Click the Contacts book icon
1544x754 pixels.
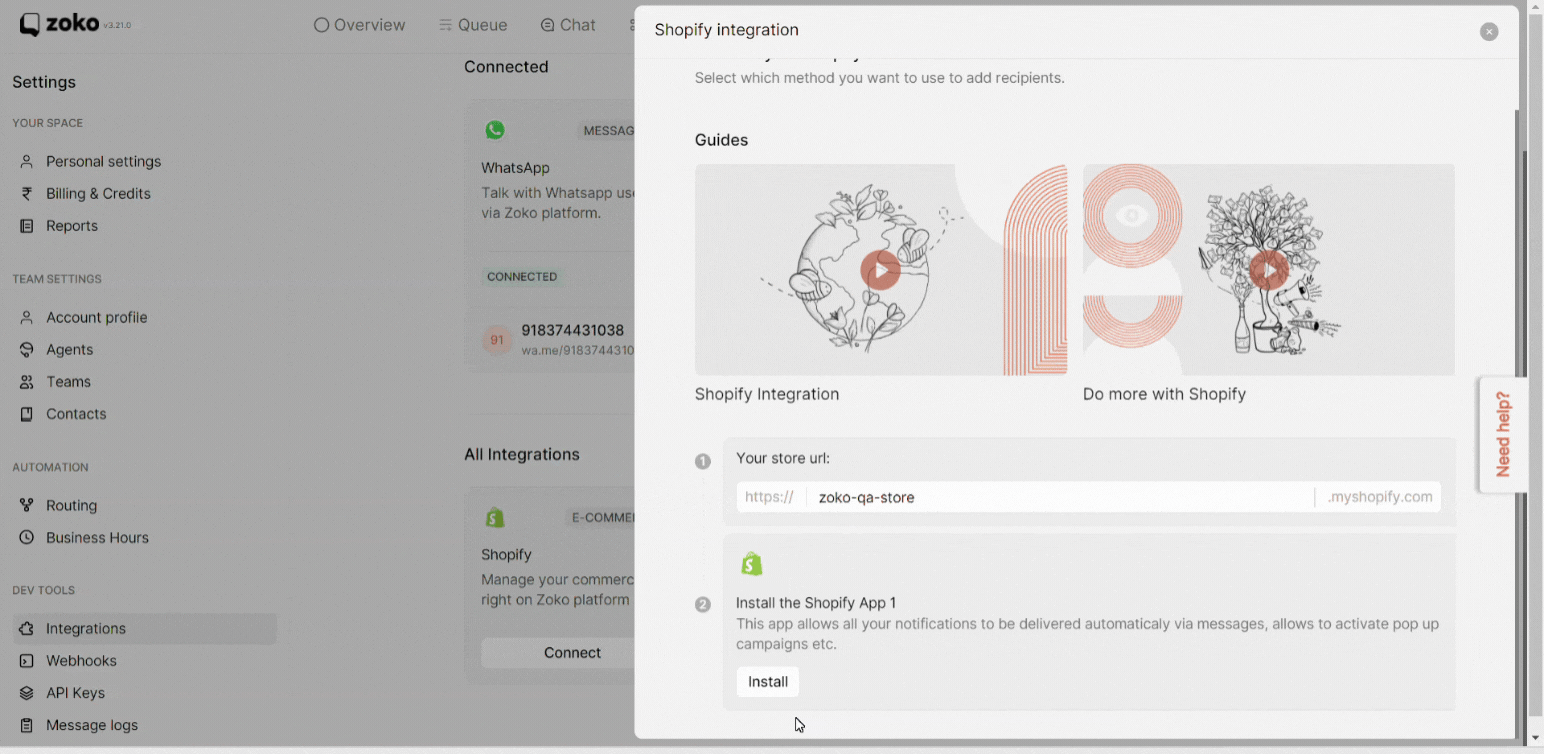click(x=27, y=413)
